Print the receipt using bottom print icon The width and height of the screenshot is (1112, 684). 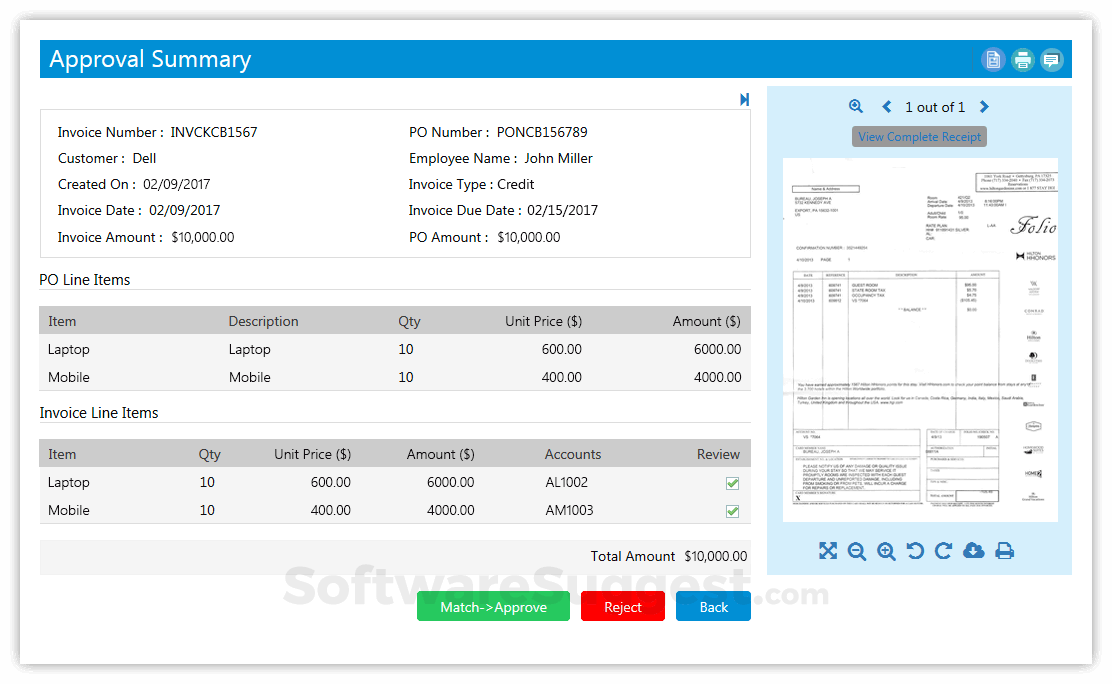(1004, 550)
